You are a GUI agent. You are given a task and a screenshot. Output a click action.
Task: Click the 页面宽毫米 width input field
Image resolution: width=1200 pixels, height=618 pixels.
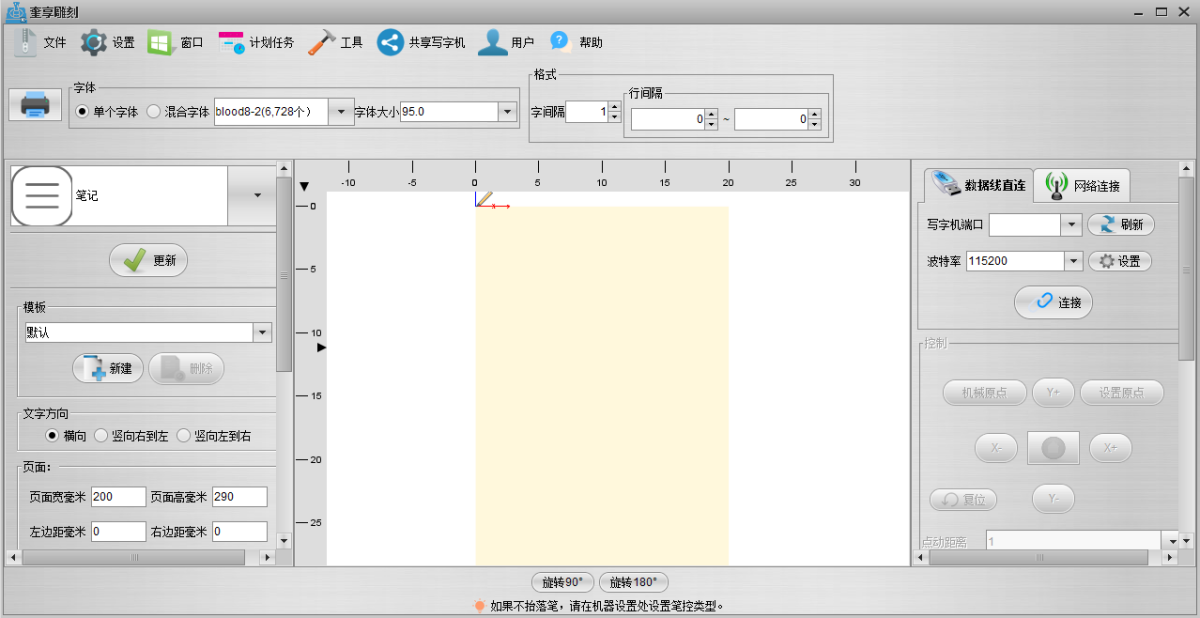pos(118,497)
